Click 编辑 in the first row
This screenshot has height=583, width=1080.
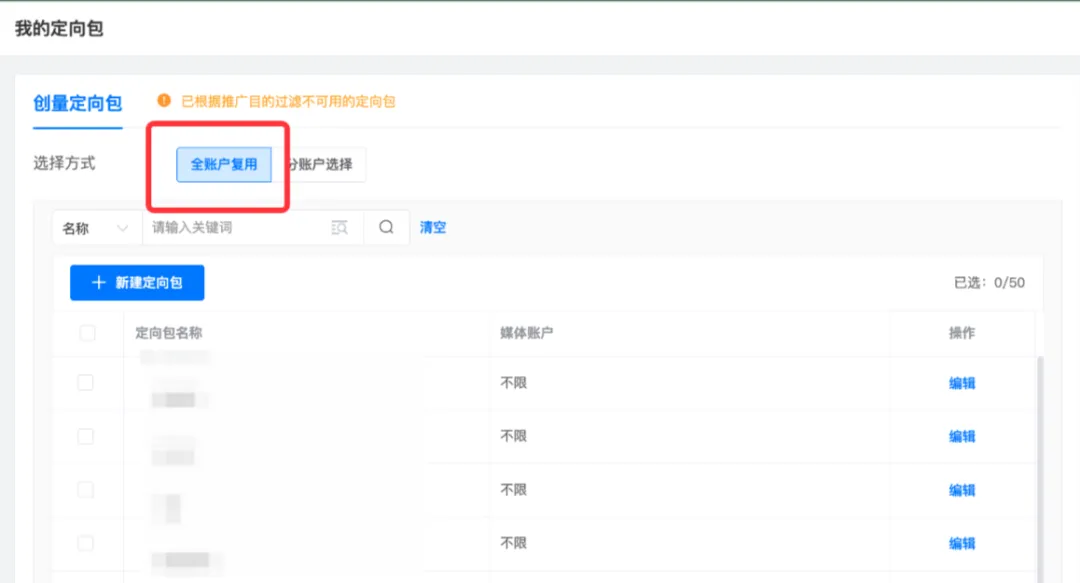[x=962, y=383]
